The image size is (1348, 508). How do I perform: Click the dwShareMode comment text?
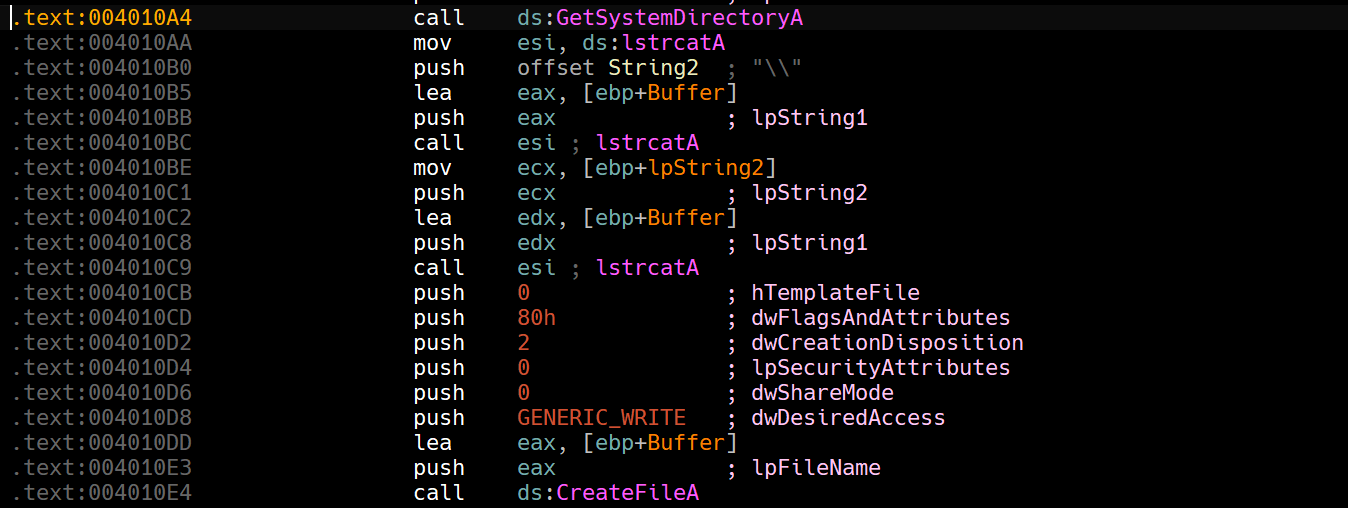point(822,393)
